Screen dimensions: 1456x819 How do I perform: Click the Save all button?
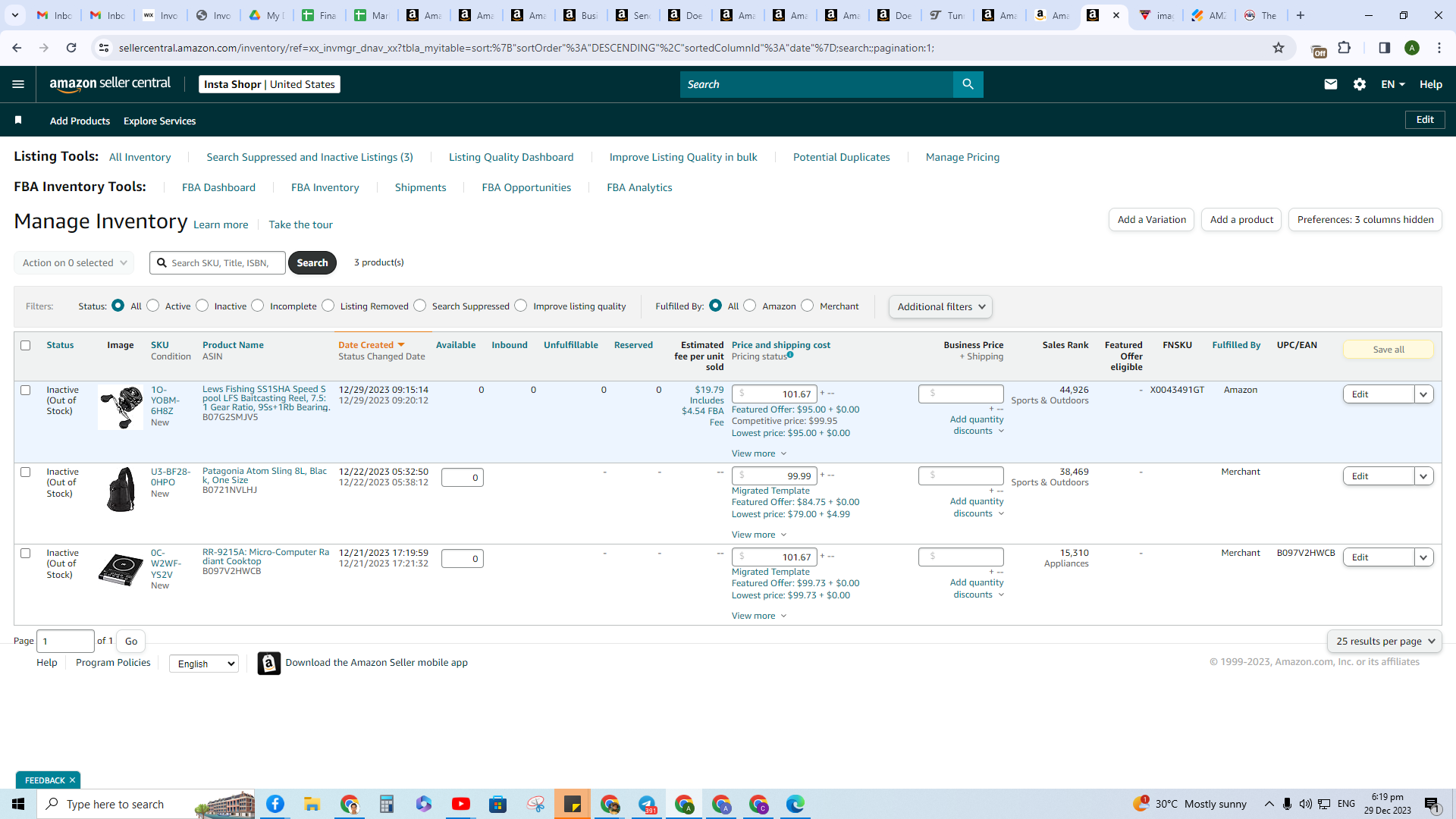pos(1388,350)
